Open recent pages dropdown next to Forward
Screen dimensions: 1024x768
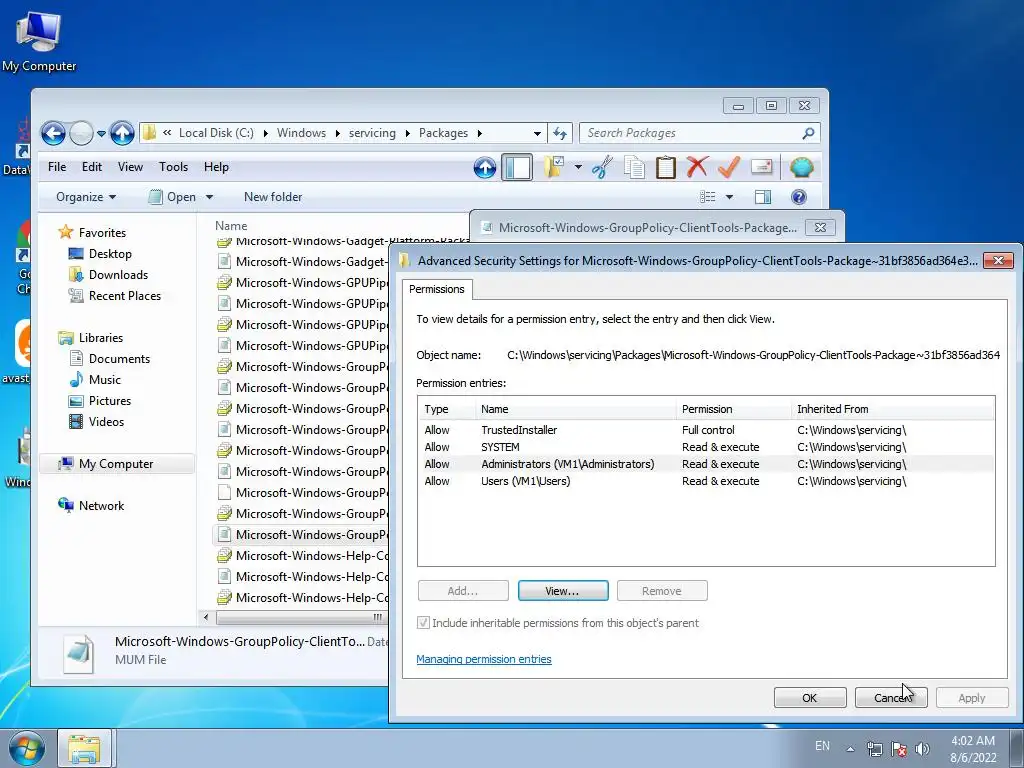tap(101, 134)
